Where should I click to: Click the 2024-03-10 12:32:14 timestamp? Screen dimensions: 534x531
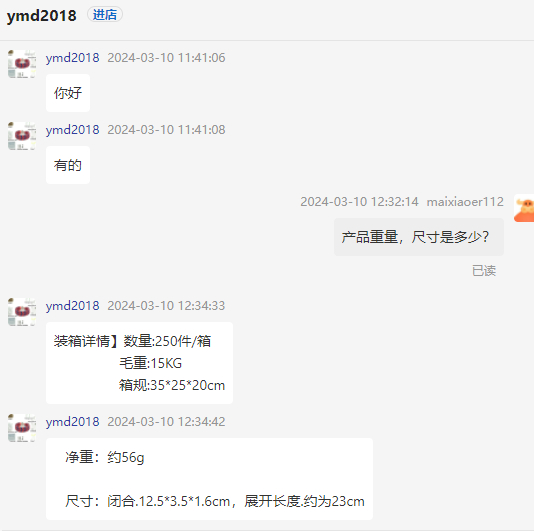pos(359,202)
